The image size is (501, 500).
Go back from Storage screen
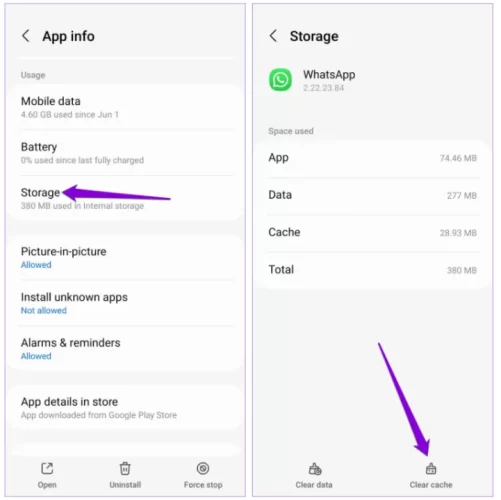pyautogui.click(x=273, y=36)
